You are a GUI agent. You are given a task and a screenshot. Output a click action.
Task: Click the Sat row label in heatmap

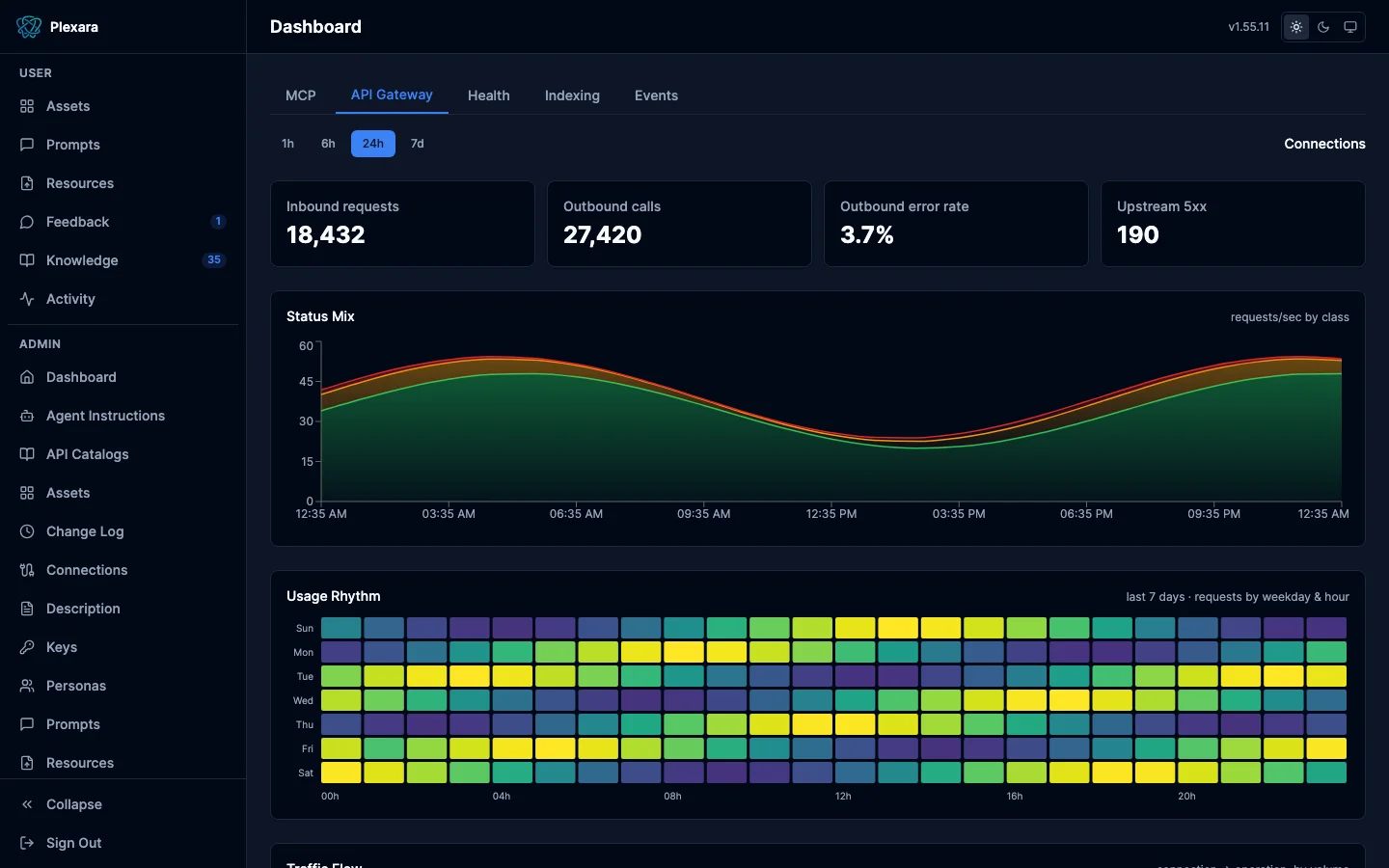[x=306, y=773]
